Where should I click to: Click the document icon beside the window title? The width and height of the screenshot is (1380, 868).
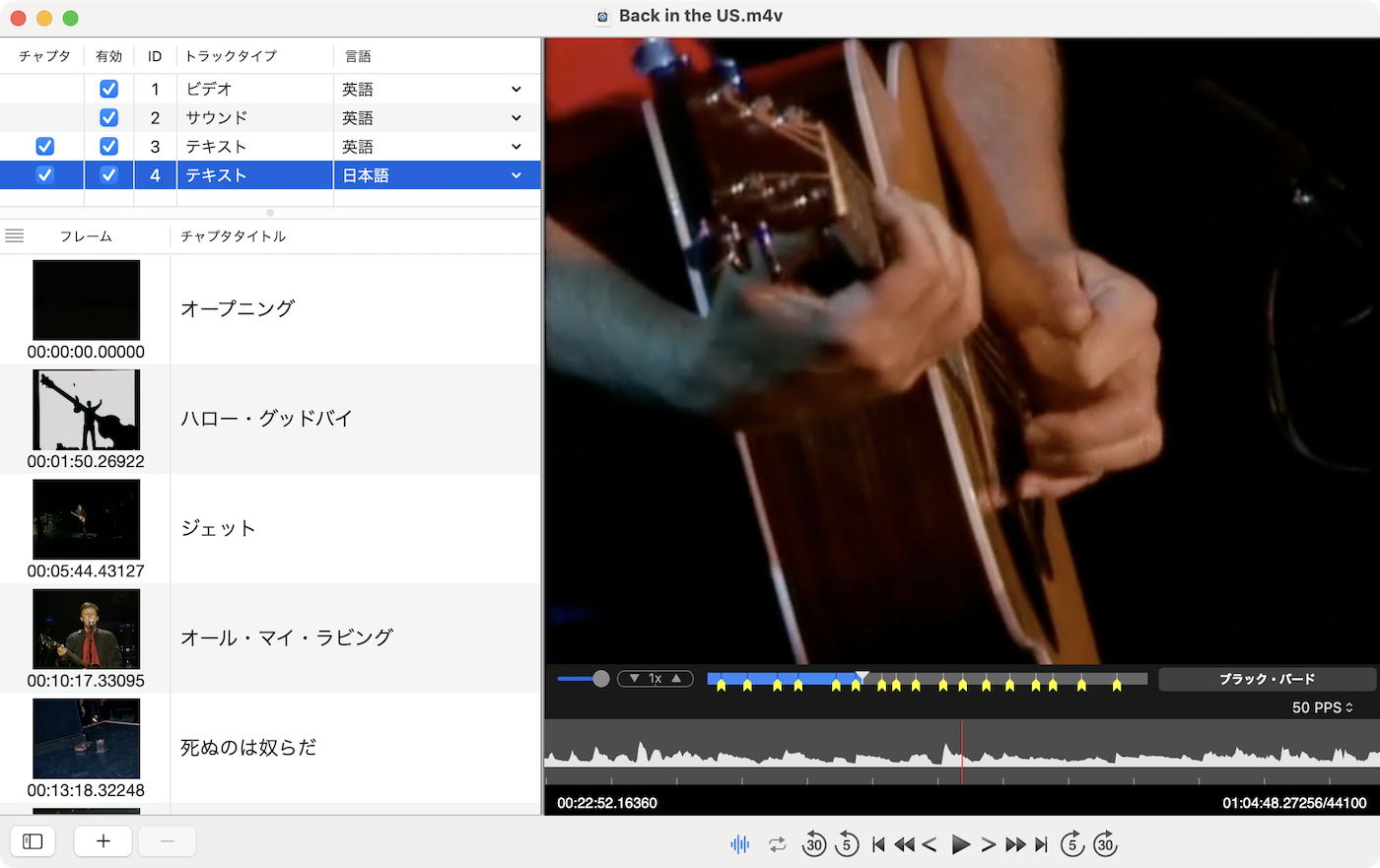(x=602, y=17)
